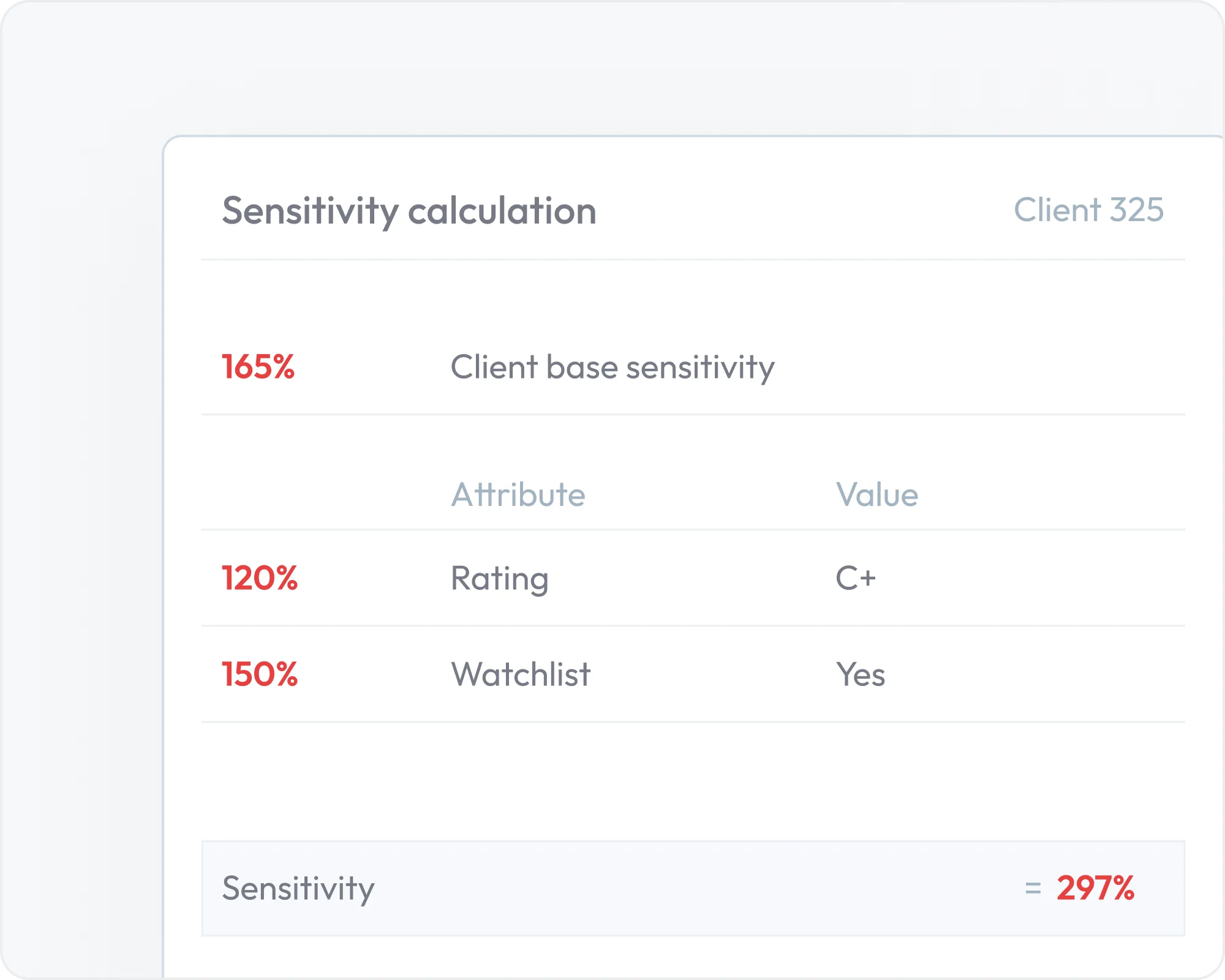Click the Yes watchlist value
1225x980 pixels.
pyautogui.click(x=861, y=674)
